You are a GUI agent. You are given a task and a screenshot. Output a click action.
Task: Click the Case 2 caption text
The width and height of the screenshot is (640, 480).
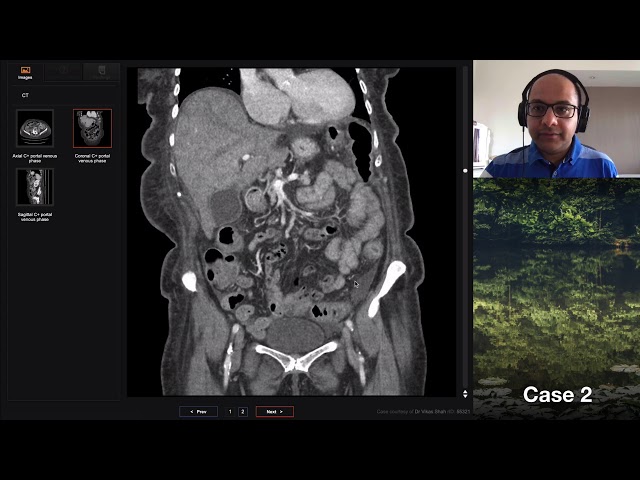pyautogui.click(x=558, y=395)
